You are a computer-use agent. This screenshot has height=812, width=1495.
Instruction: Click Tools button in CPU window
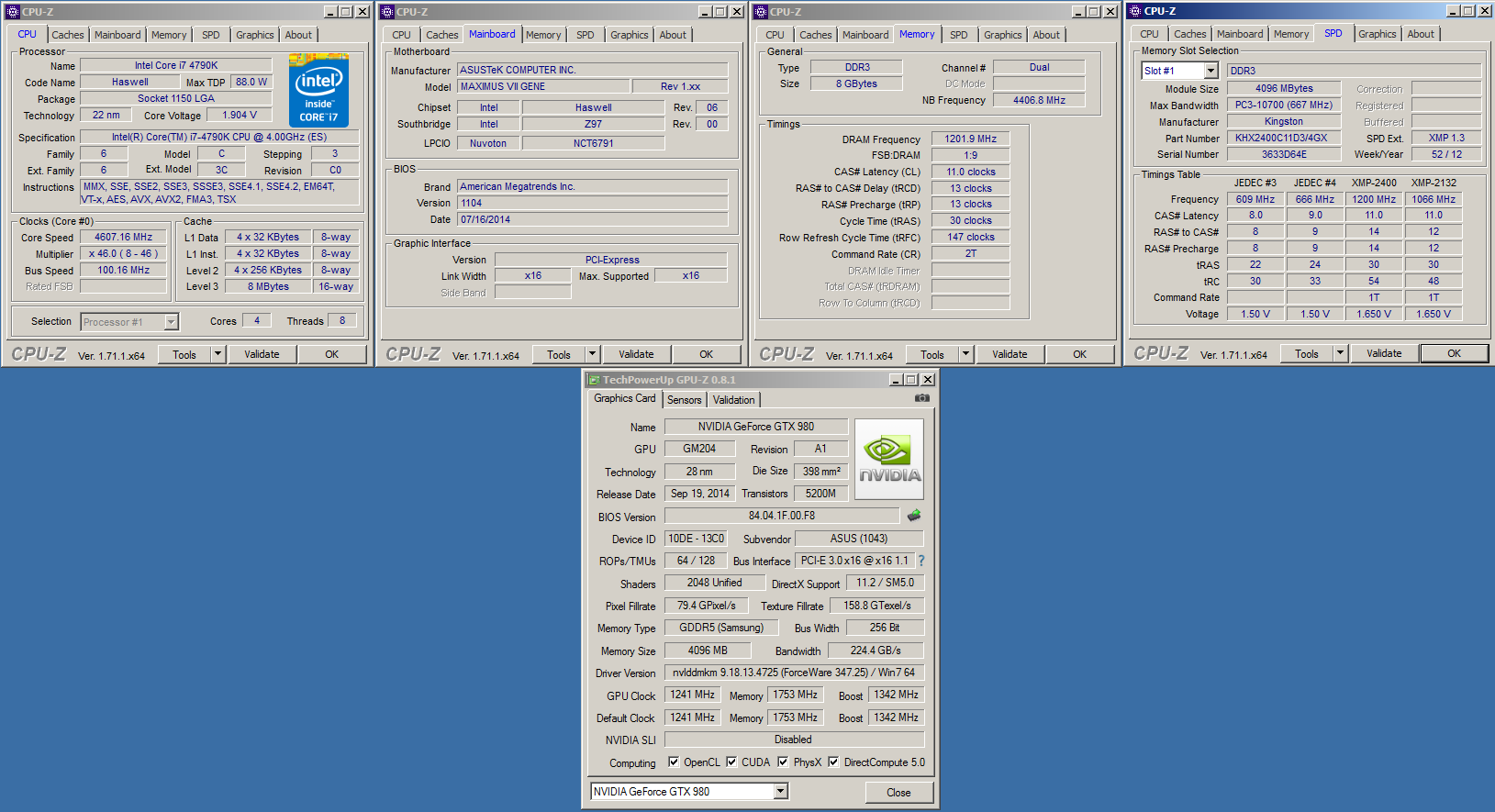click(x=184, y=354)
